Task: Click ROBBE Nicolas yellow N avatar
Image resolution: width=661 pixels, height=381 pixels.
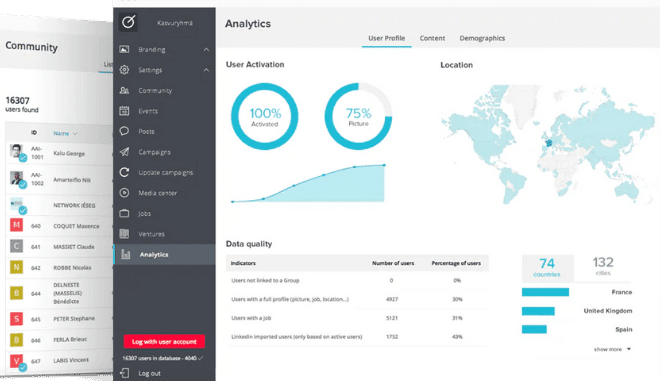Action: coord(16,267)
